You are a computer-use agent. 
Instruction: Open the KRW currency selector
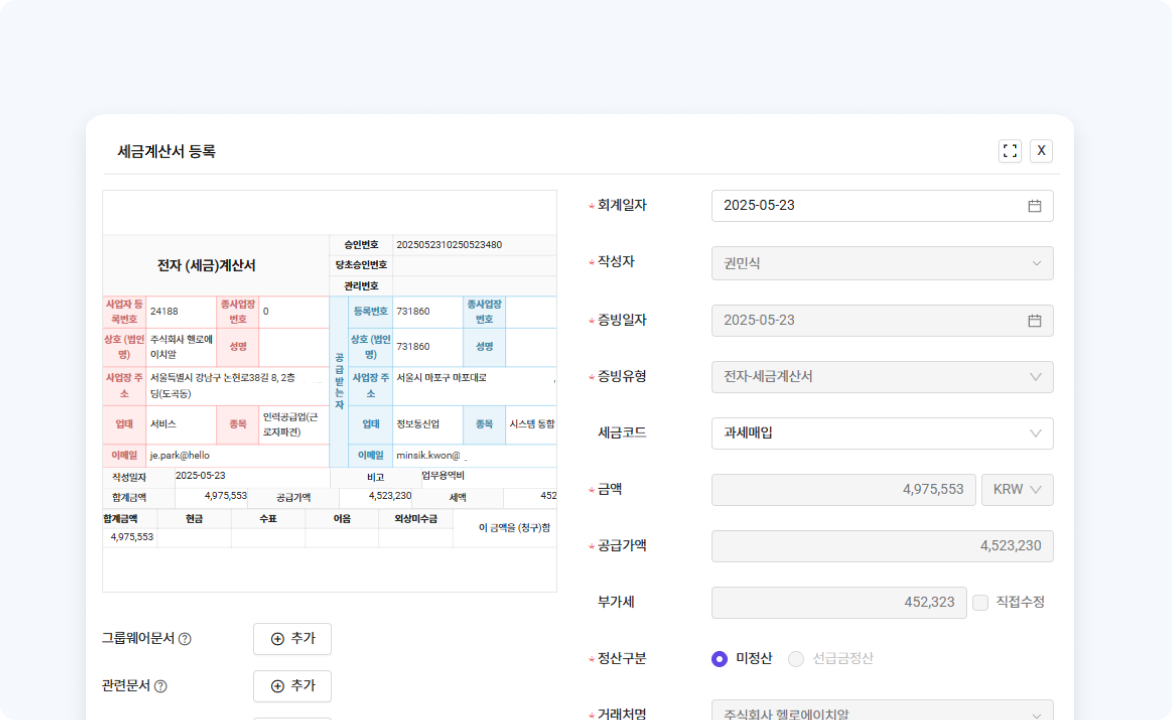[x=1017, y=490]
